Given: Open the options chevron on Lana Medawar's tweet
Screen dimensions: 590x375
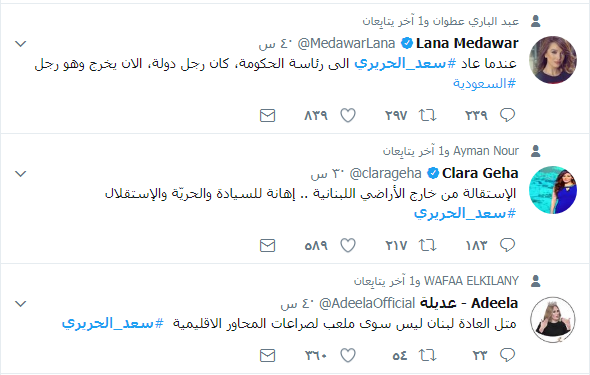Looking at the screenshot, I should click(x=20, y=44).
